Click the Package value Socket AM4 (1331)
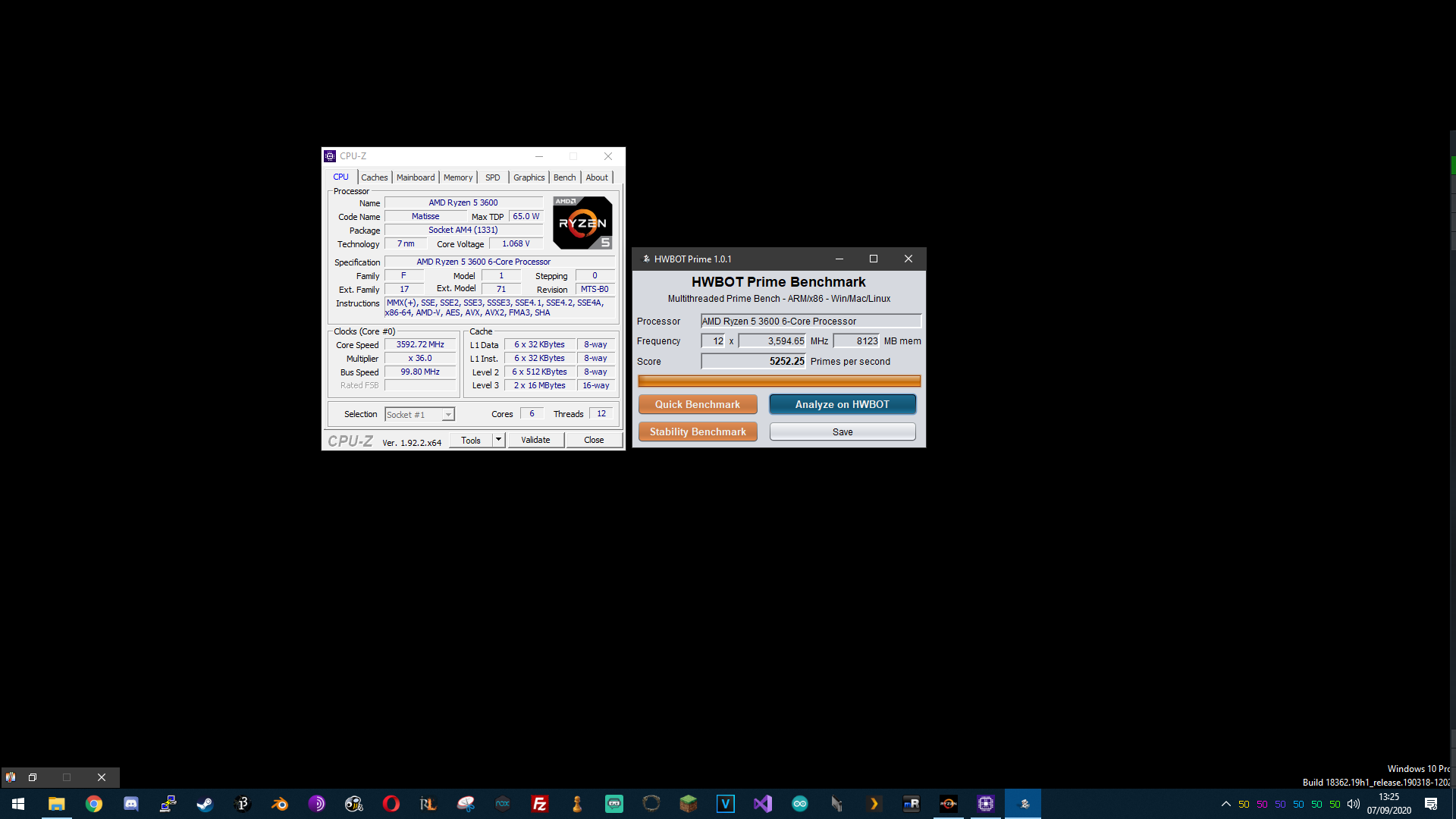This screenshot has height=819, width=1456. click(463, 230)
